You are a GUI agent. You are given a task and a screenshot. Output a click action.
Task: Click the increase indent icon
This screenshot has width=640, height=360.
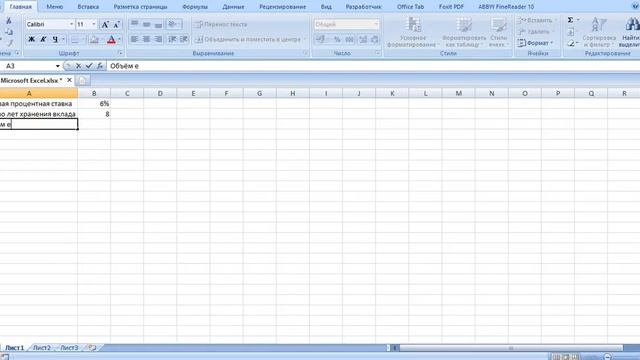184,39
